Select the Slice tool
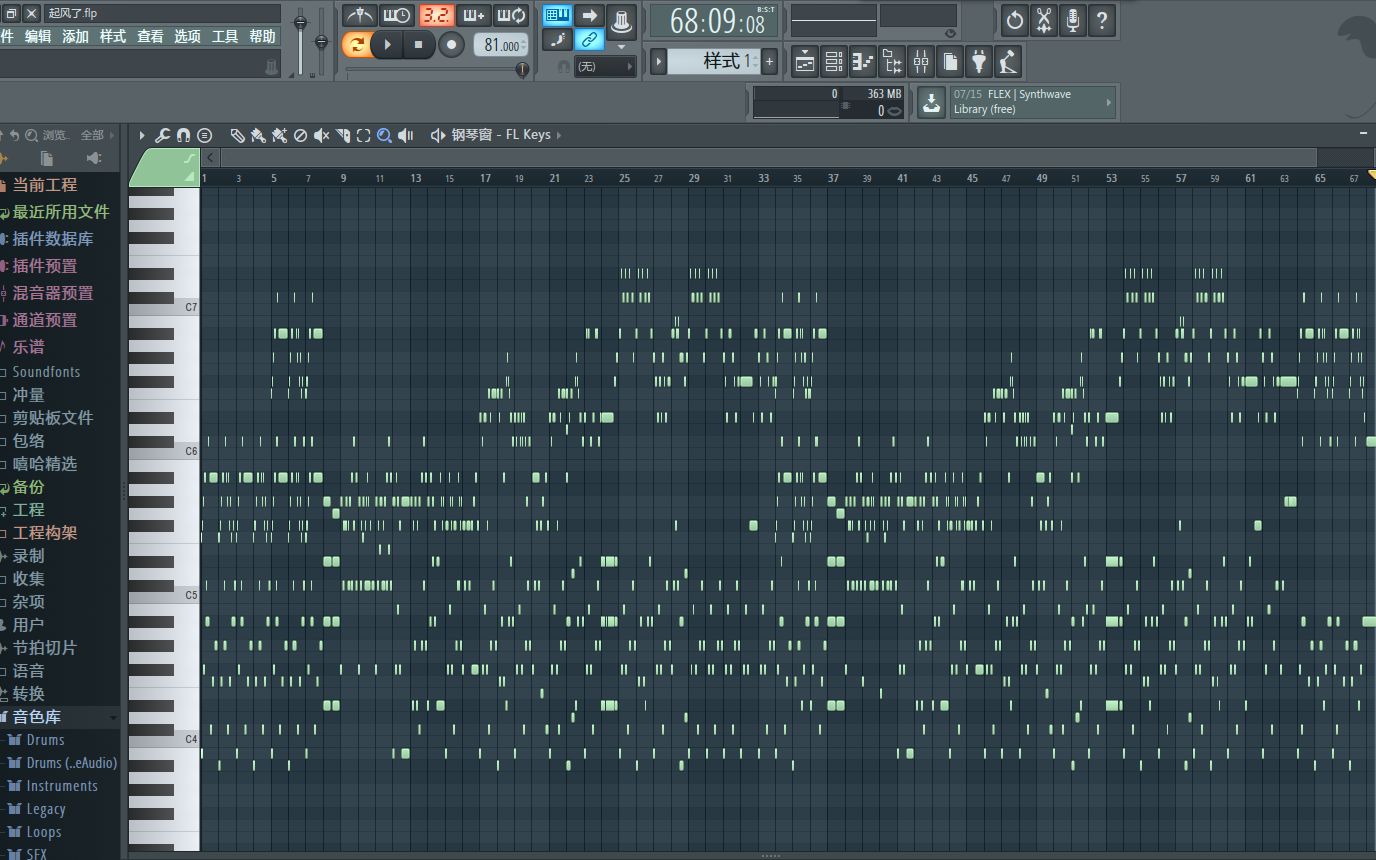The width and height of the screenshot is (1376, 860). tap(342, 135)
